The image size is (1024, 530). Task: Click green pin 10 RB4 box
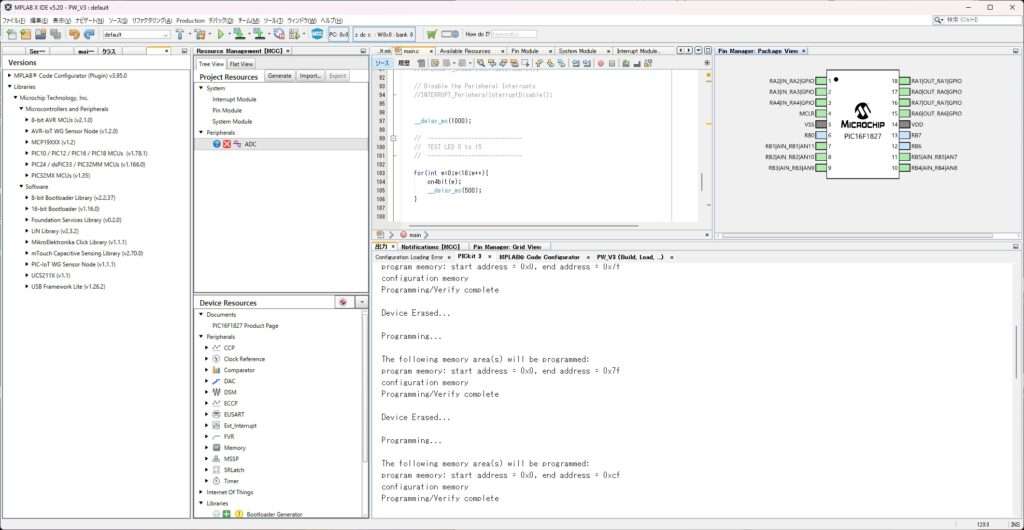(904, 168)
